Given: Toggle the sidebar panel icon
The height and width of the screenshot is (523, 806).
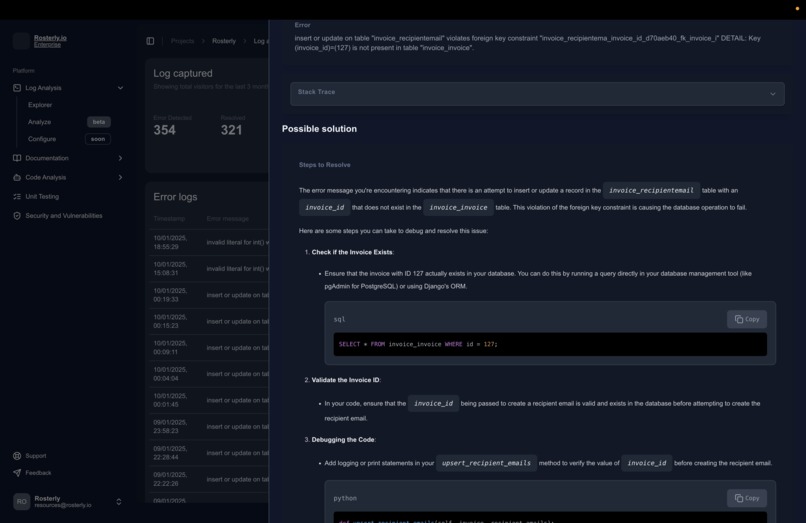Looking at the screenshot, I should (150, 41).
